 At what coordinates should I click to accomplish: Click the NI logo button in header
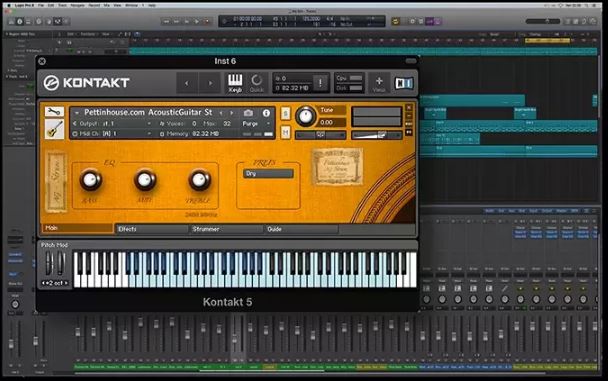(404, 83)
